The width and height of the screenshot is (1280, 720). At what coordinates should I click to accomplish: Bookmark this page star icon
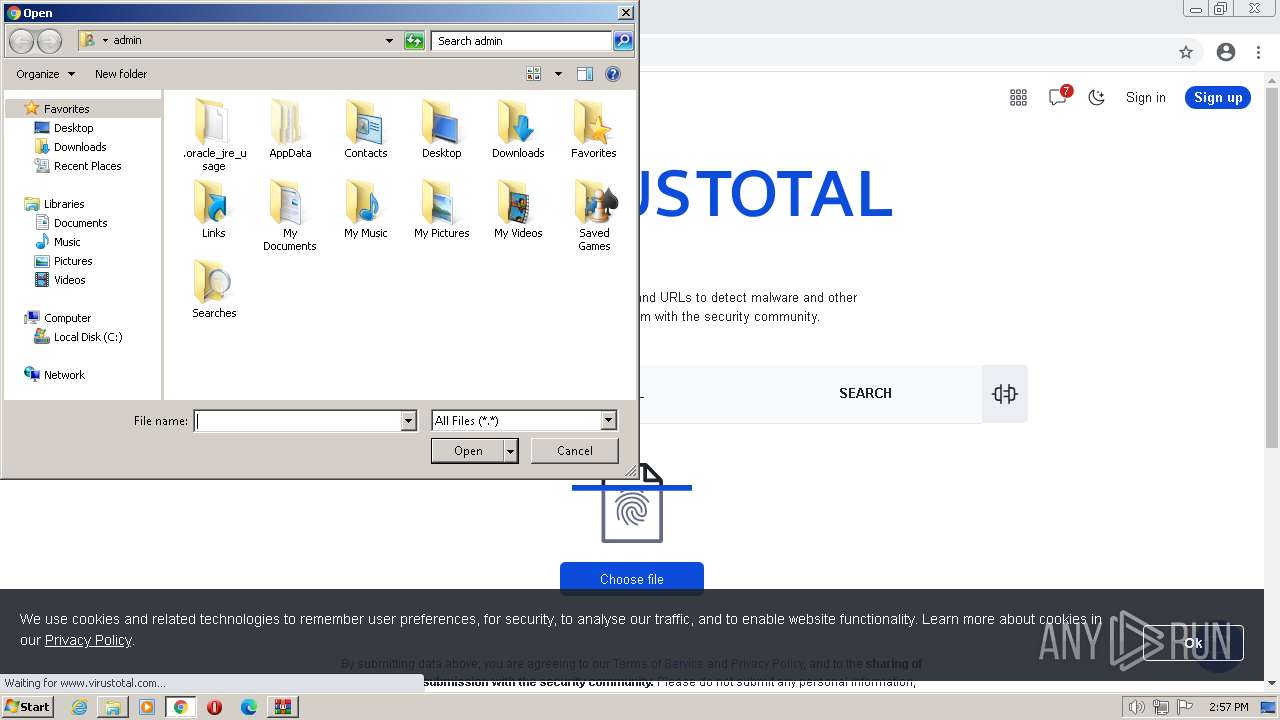click(x=1186, y=52)
